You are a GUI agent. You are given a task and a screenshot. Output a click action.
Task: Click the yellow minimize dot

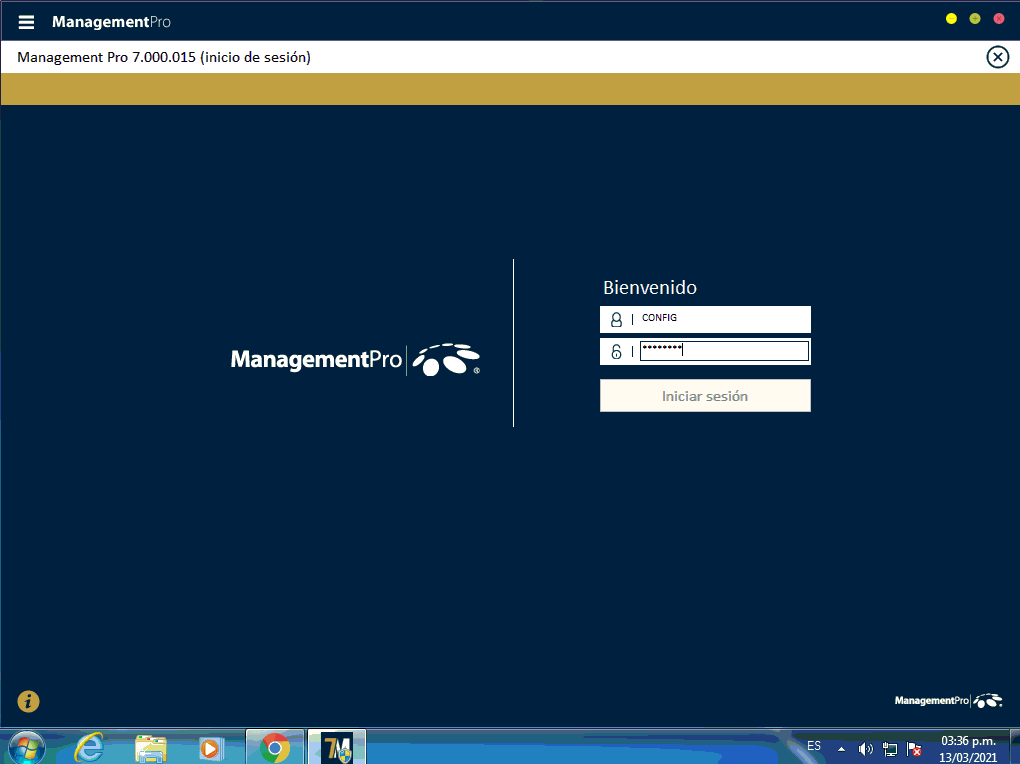pos(951,19)
